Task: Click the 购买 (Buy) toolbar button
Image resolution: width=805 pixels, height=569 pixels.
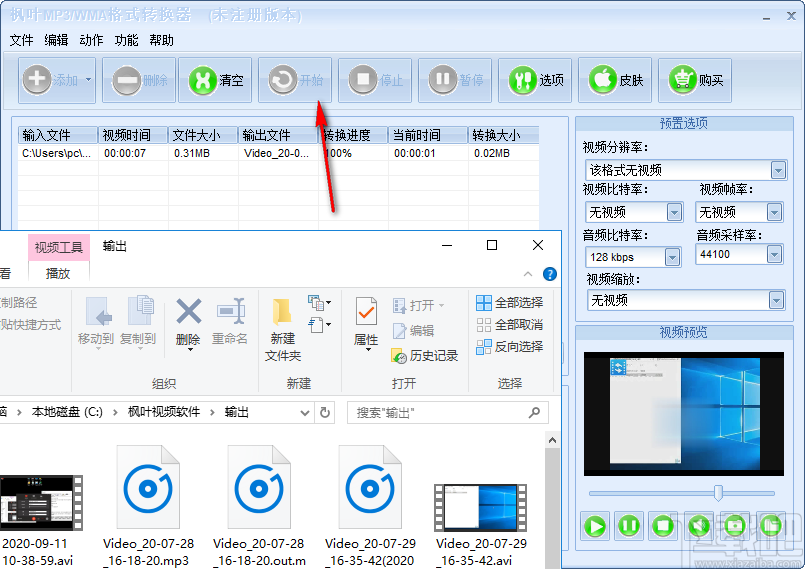Action: (695, 80)
